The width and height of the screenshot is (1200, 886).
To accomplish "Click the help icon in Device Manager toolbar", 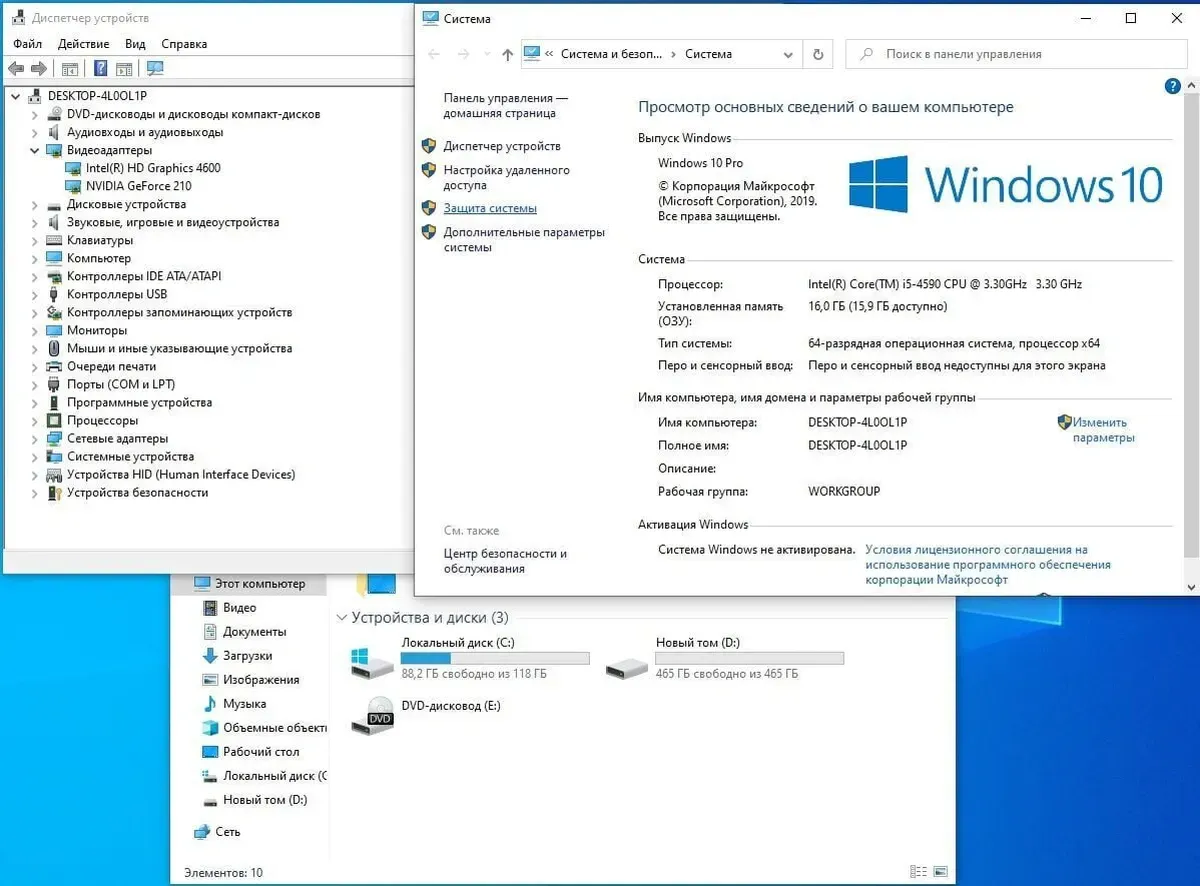I will [x=100, y=69].
